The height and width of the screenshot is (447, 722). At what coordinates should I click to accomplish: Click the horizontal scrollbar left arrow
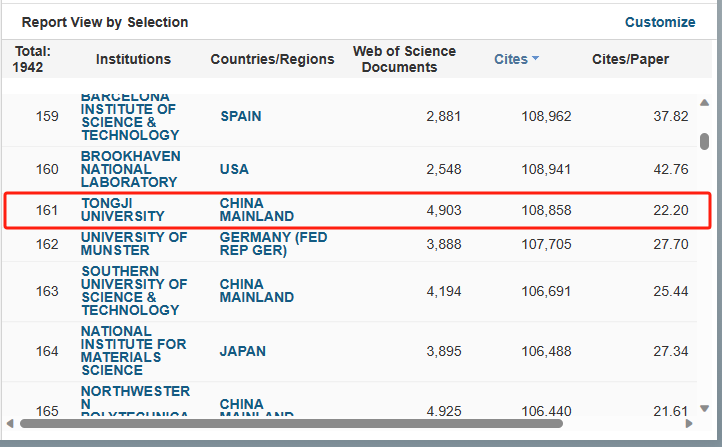point(10,423)
